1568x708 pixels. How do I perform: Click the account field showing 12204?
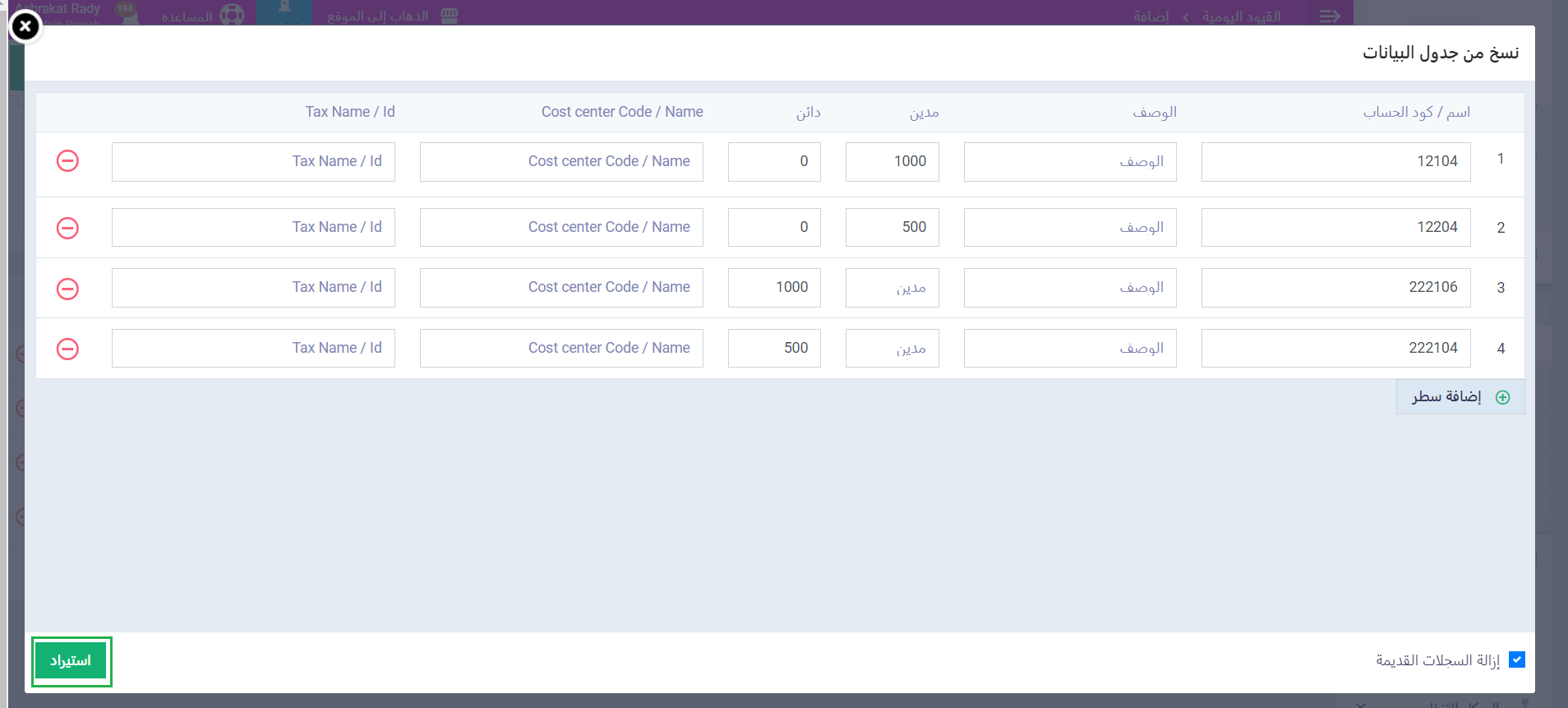point(1335,228)
